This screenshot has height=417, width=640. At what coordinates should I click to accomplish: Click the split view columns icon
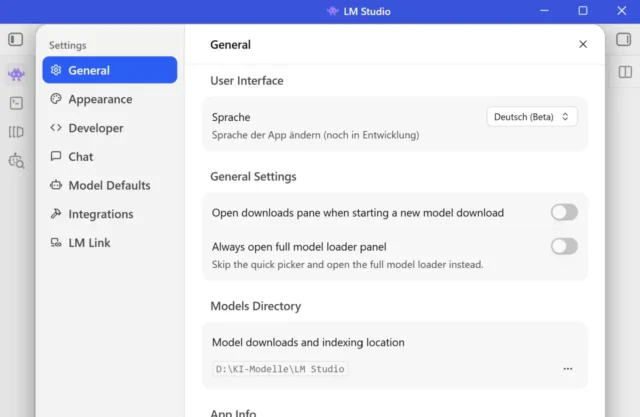(624, 72)
